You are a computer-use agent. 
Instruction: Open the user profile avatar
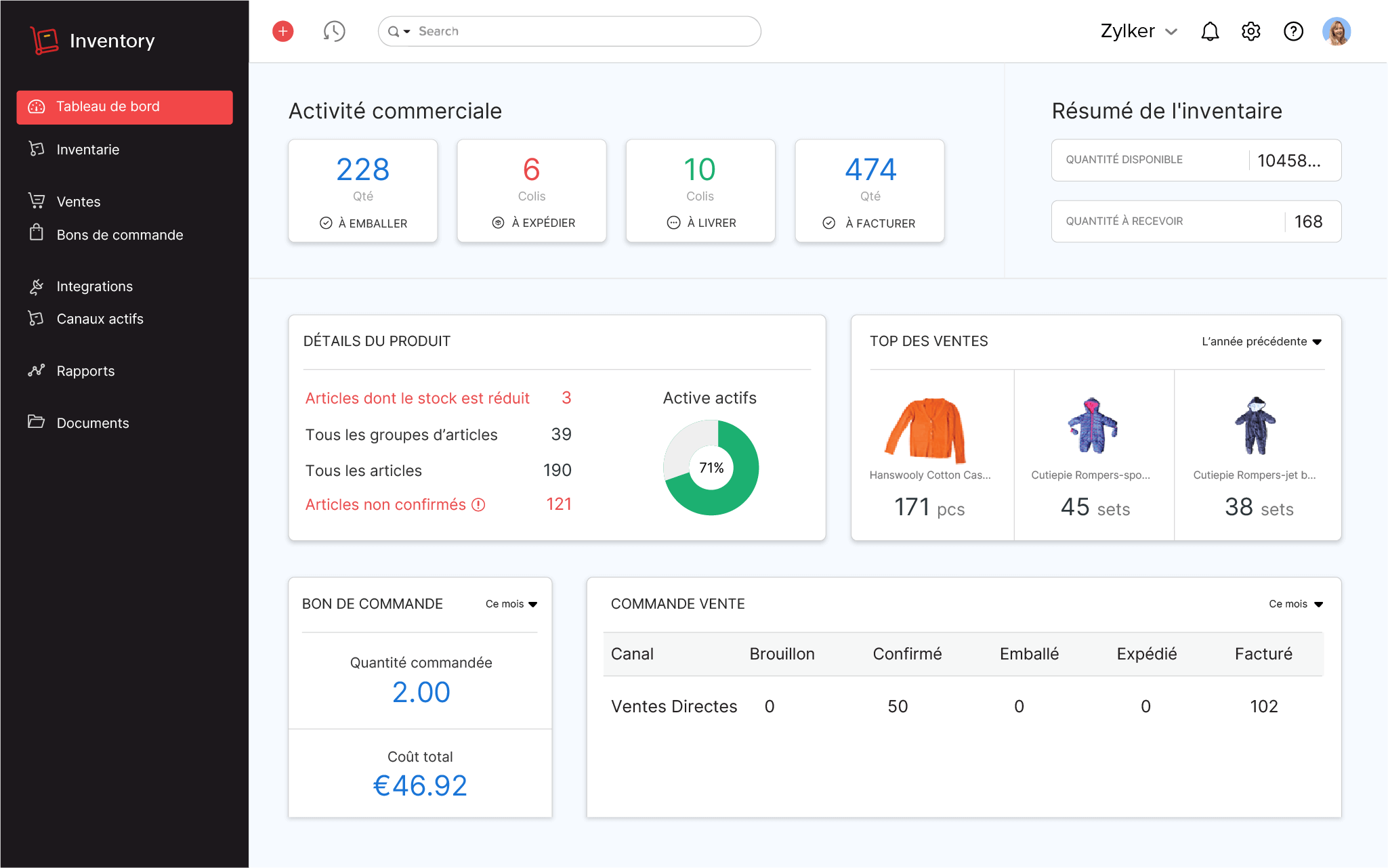click(1337, 31)
